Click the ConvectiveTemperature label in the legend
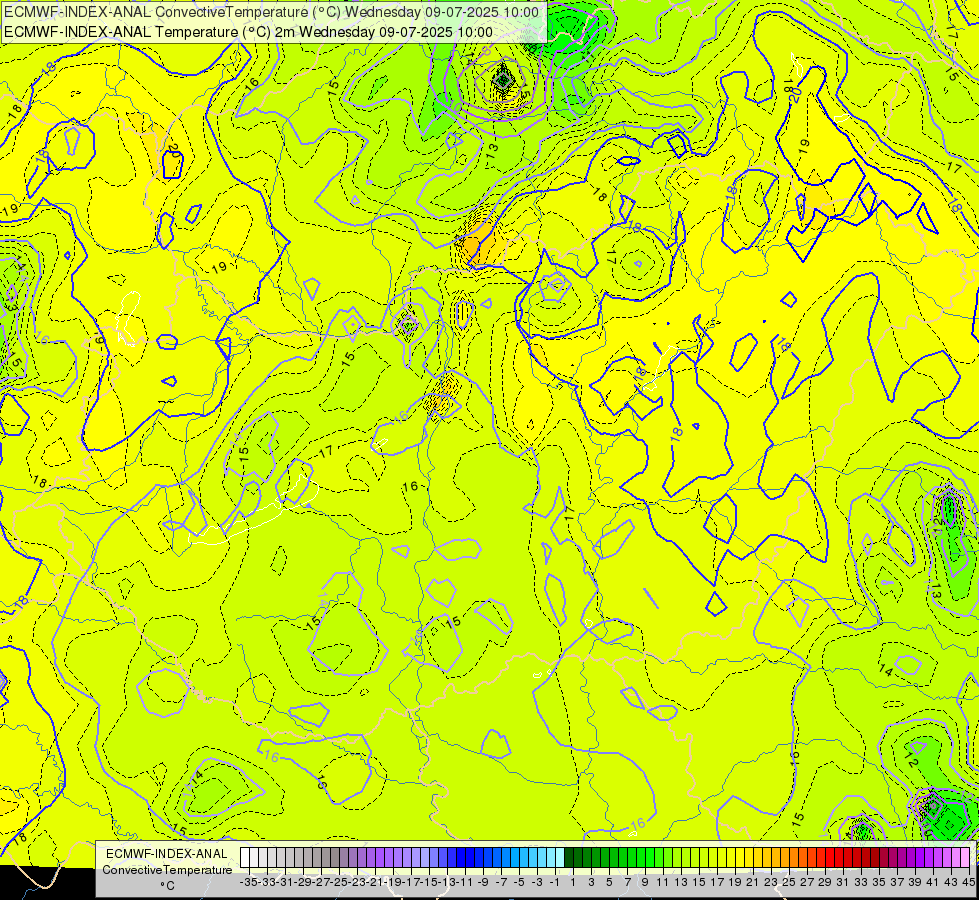 [167, 870]
